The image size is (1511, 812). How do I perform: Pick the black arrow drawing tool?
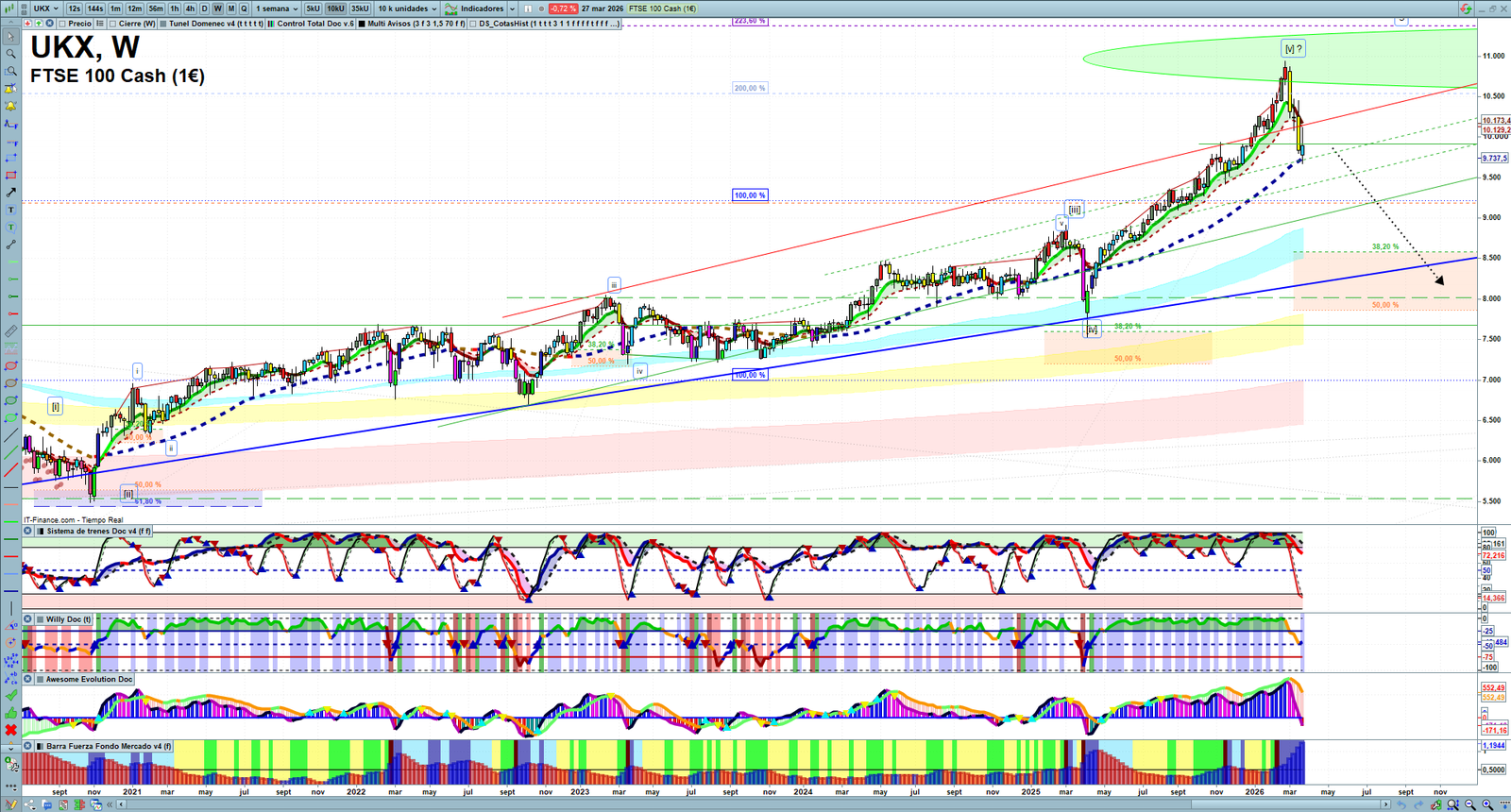11,193
